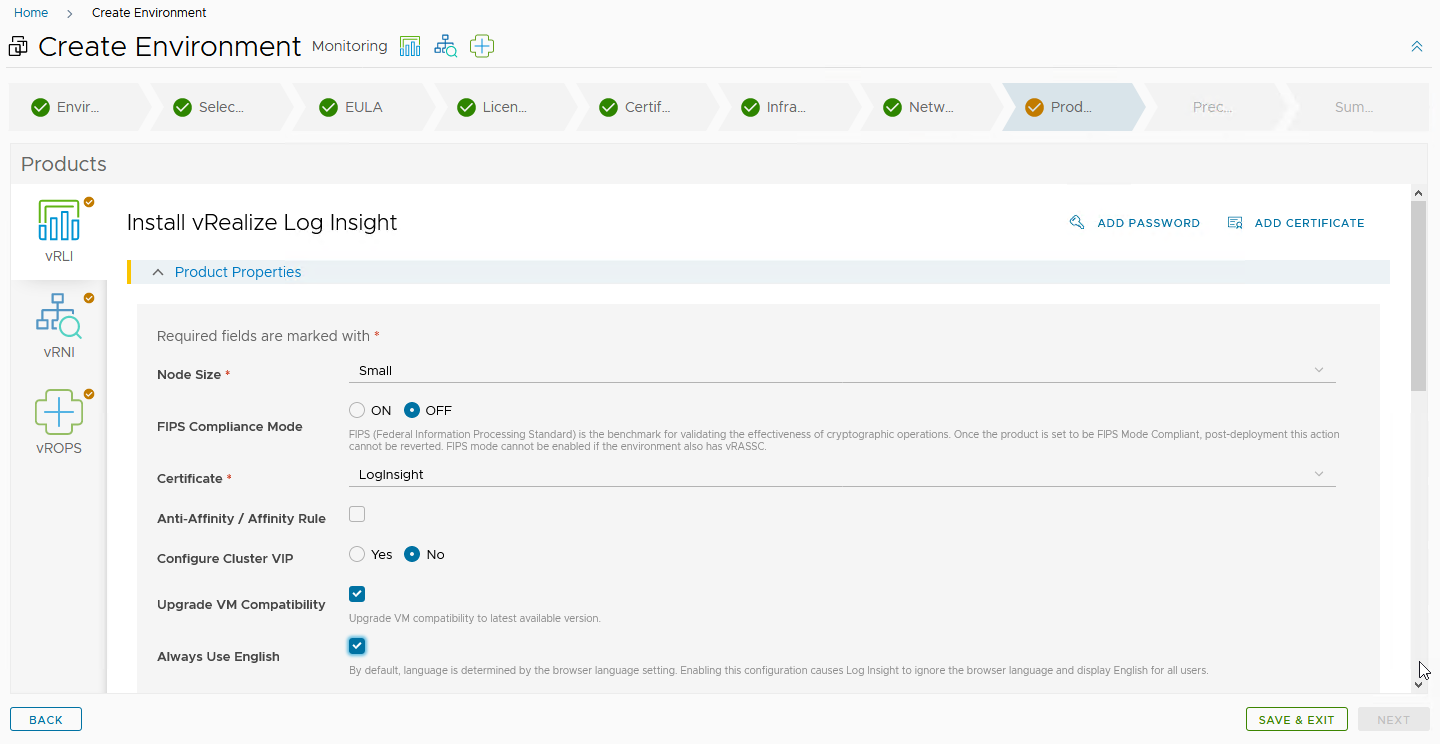The width and height of the screenshot is (1440, 744).
Task: Click the Log Insight icon in page header
Action: pyautogui.click(x=410, y=46)
